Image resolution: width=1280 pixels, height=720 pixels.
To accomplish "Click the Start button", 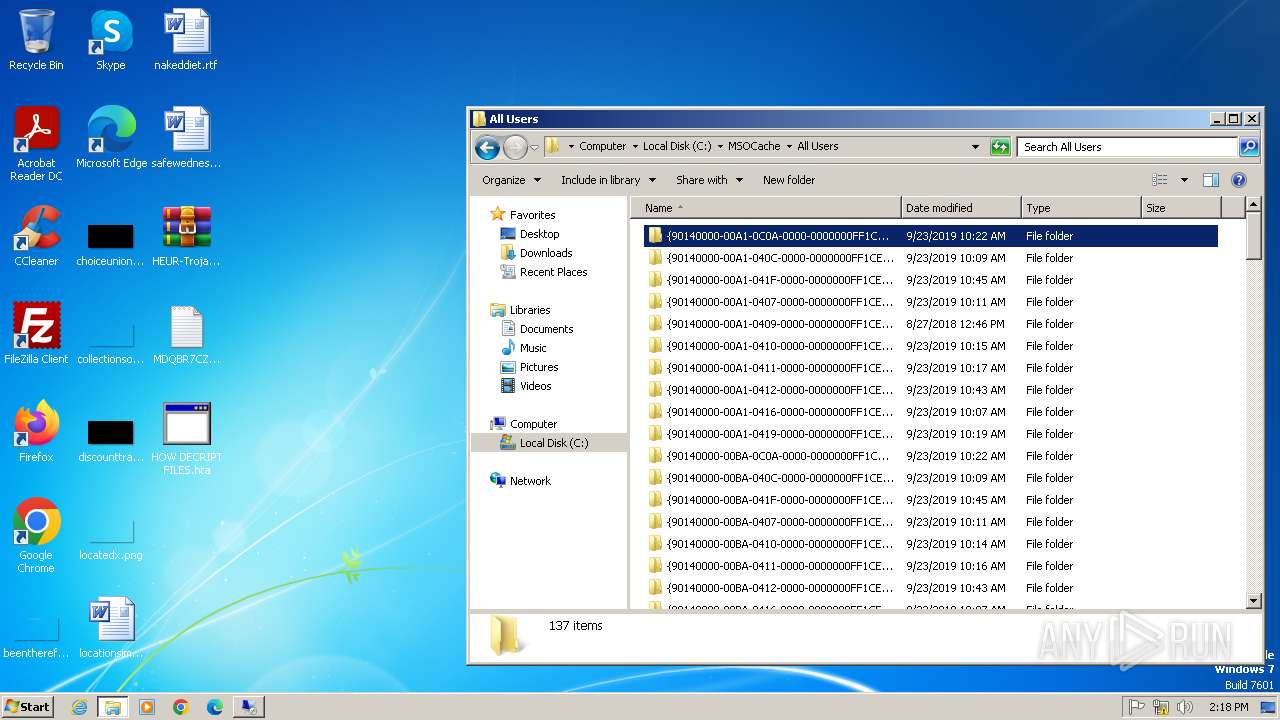I will click(28, 706).
